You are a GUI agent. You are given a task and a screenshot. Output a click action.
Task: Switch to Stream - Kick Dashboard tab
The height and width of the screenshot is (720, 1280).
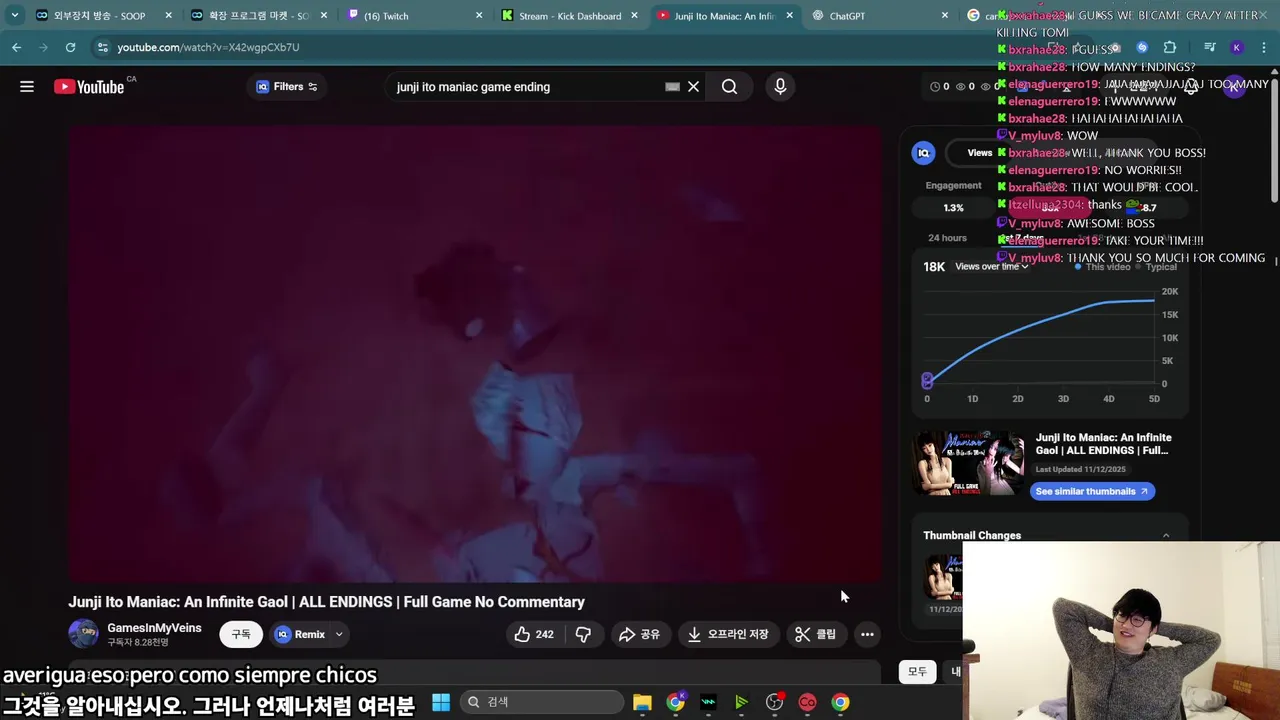point(570,16)
